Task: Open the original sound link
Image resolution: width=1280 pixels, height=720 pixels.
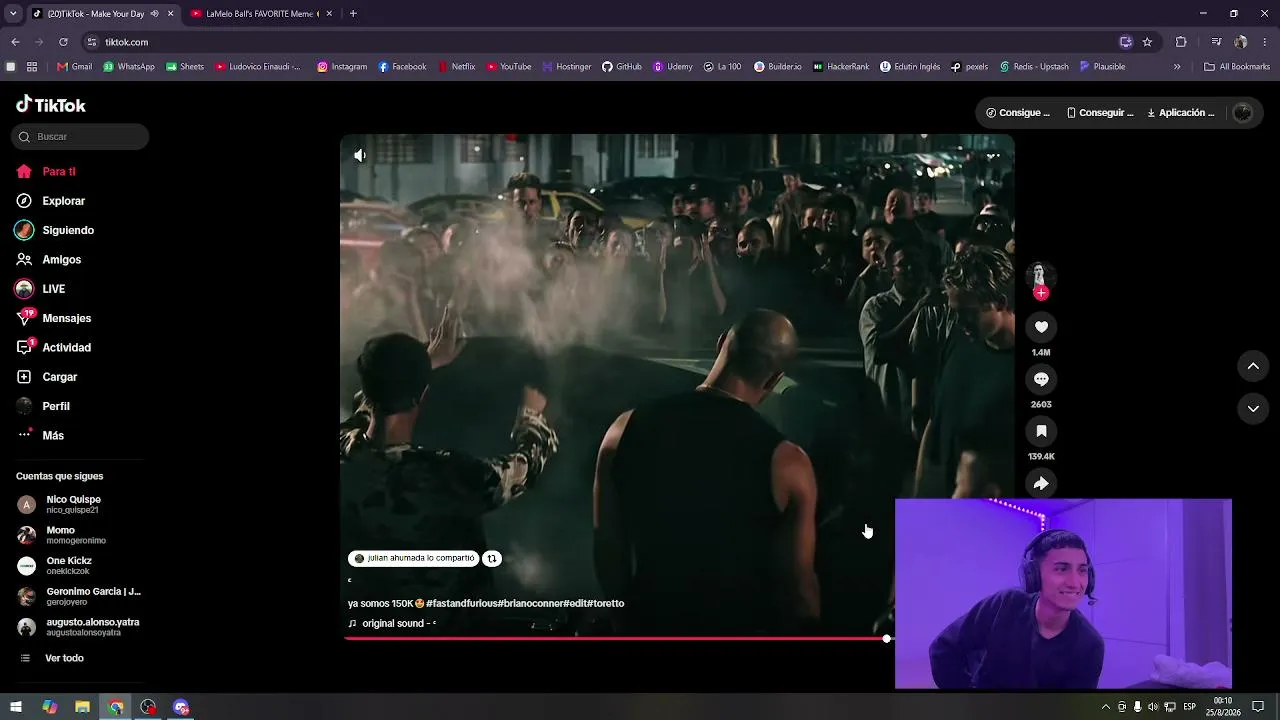Action: coord(392,623)
